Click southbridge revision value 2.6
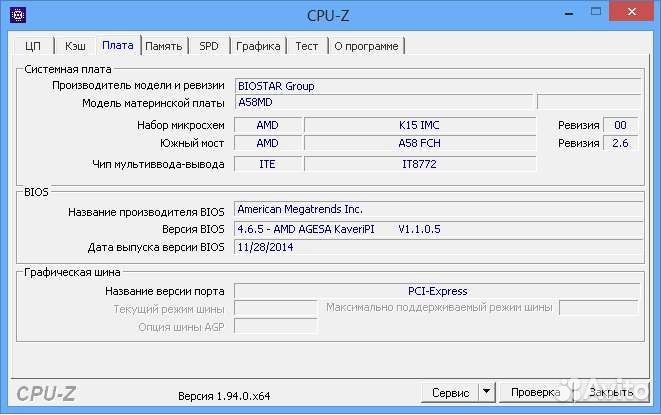This screenshot has height=415, width=661. pyautogui.click(x=620, y=143)
